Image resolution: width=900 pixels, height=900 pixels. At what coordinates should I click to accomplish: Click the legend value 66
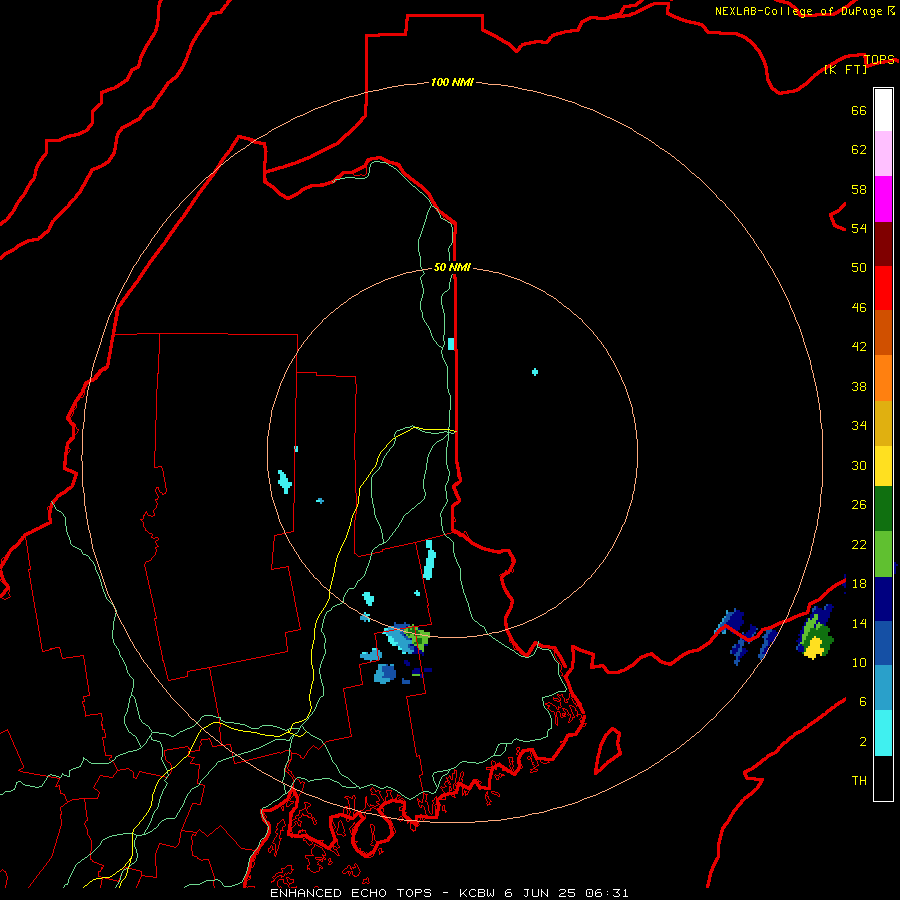859,110
